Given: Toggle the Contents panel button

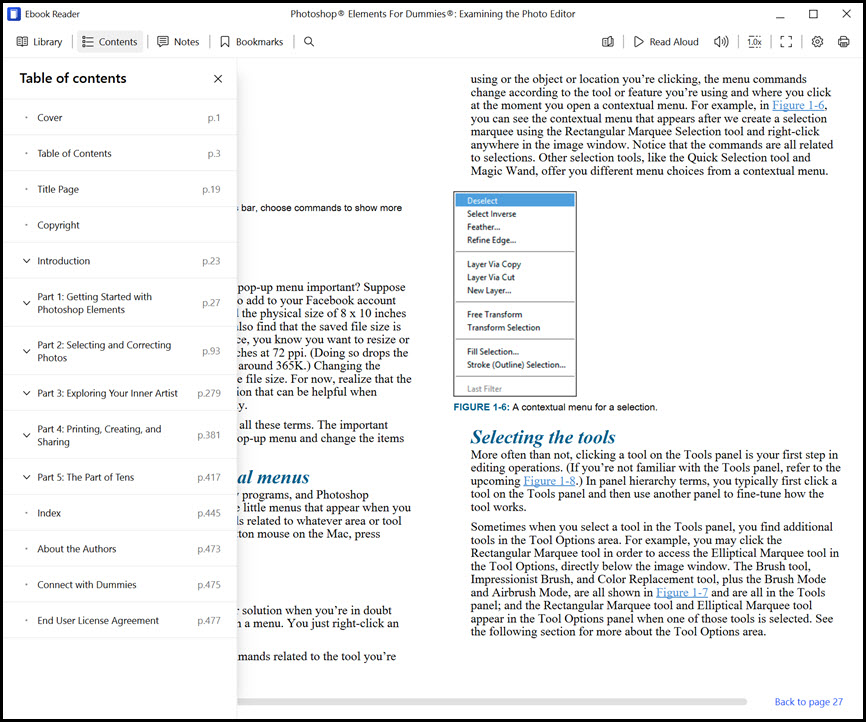Looking at the screenshot, I should coord(109,41).
